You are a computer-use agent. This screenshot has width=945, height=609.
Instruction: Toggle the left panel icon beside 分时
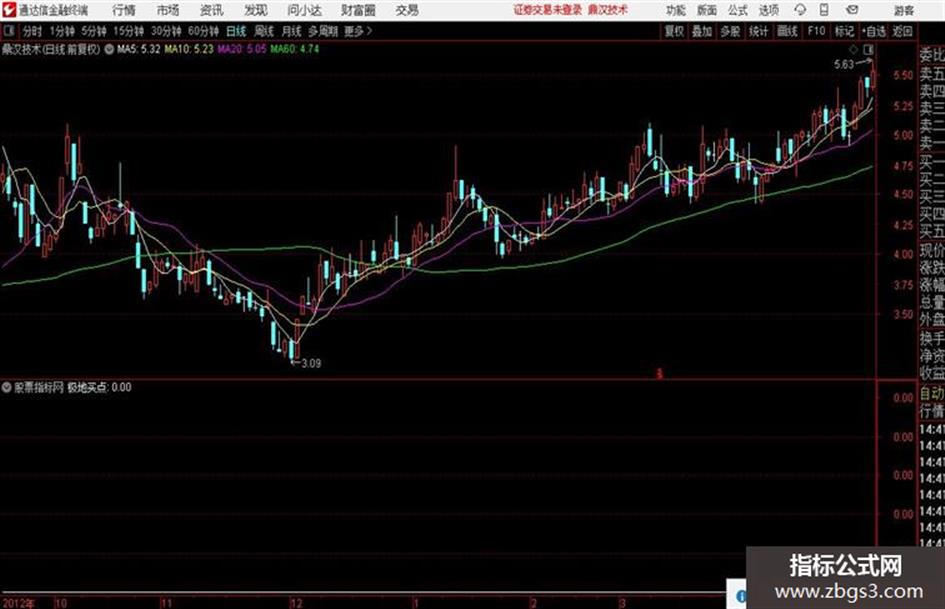[x=8, y=31]
